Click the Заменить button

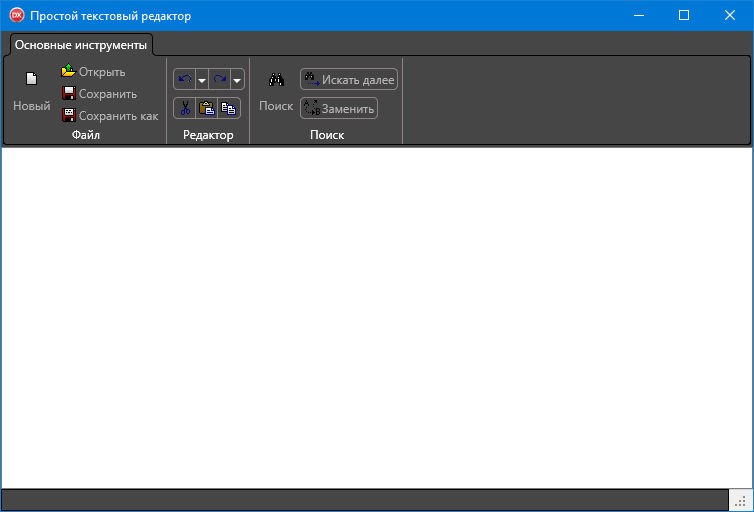339,108
